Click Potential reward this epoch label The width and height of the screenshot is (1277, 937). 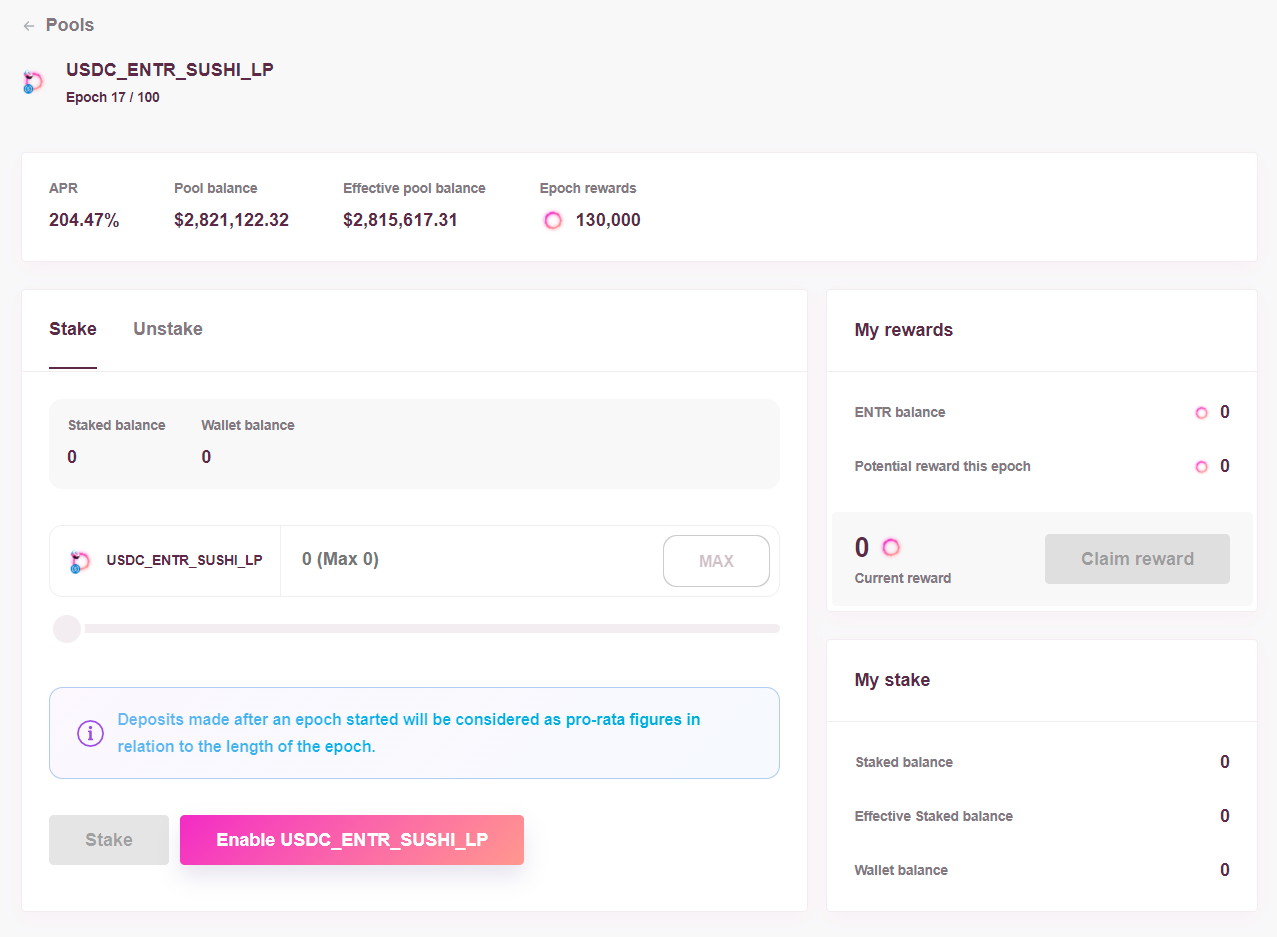pyautogui.click(x=942, y=466)
